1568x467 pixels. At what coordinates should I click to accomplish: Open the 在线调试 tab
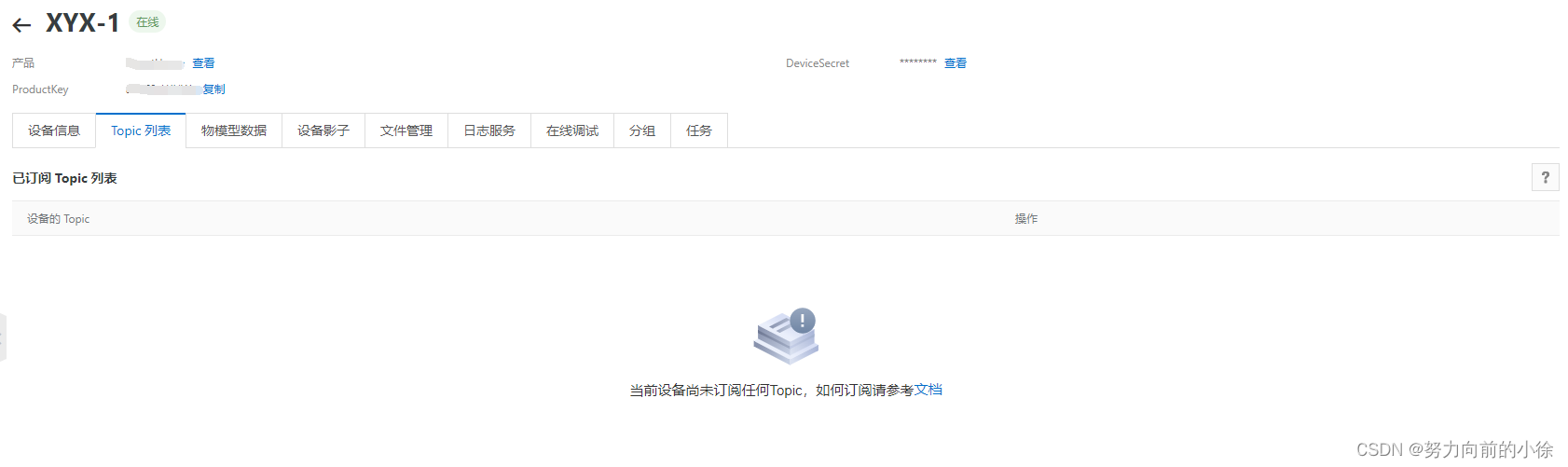pyautogui.click(x=572, y=130)
